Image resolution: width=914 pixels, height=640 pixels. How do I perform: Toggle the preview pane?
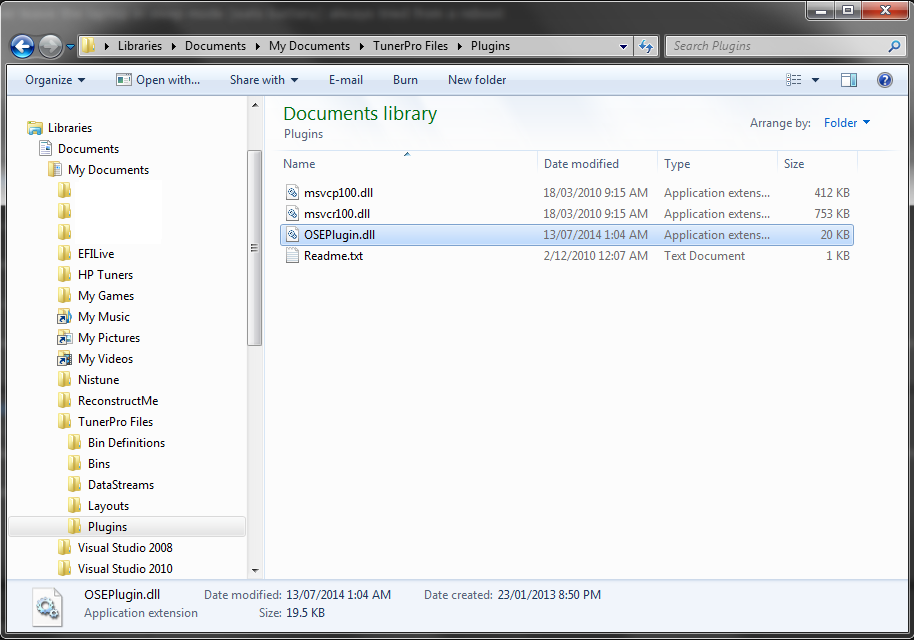click(849, 80)
